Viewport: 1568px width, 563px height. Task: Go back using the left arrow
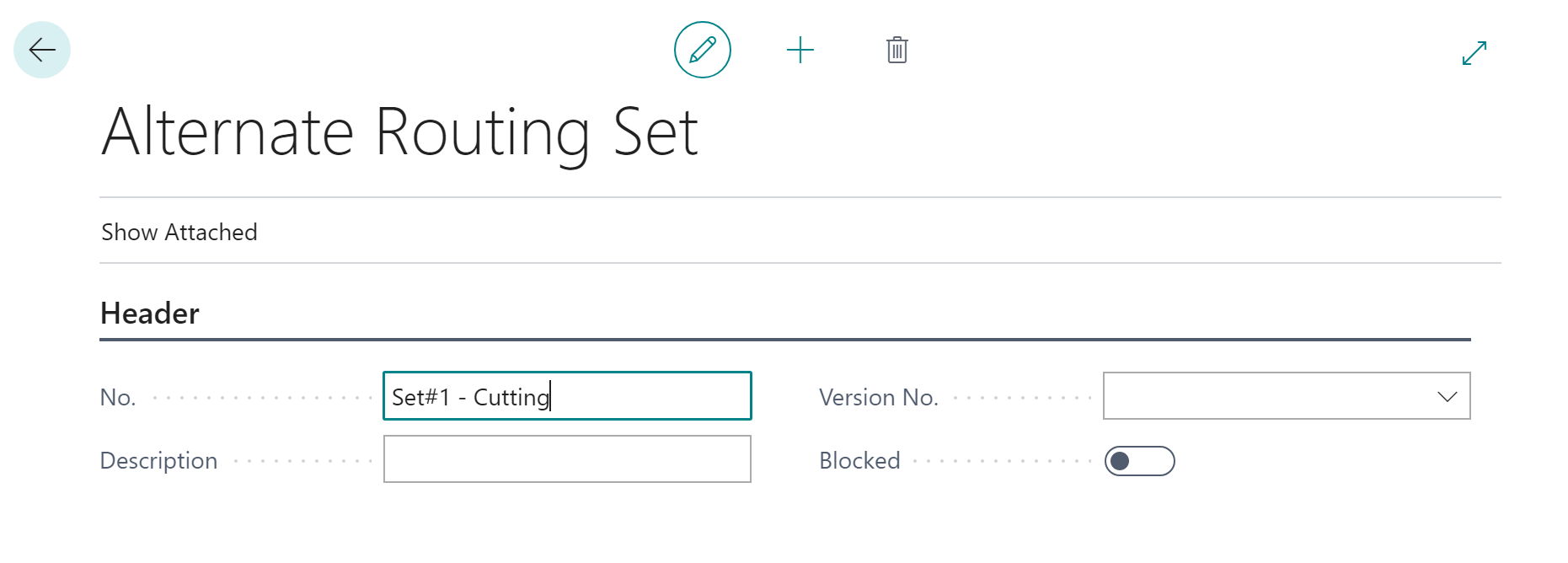(x=42, y=50)
